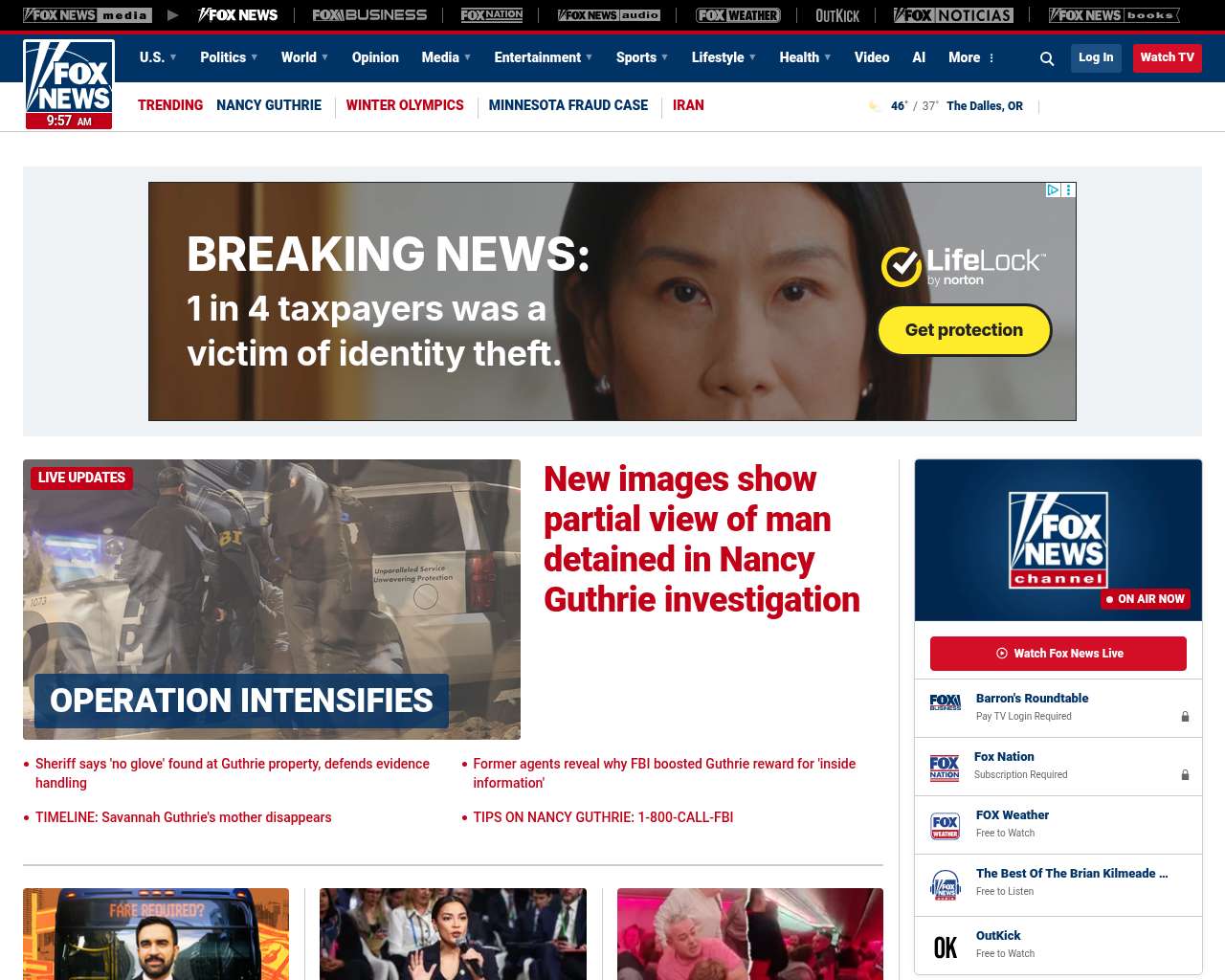Click the lock icon on Barron's Roundtable row
The height and width of the screenshot is (980, 1225).
click(x=1185, y=716)
